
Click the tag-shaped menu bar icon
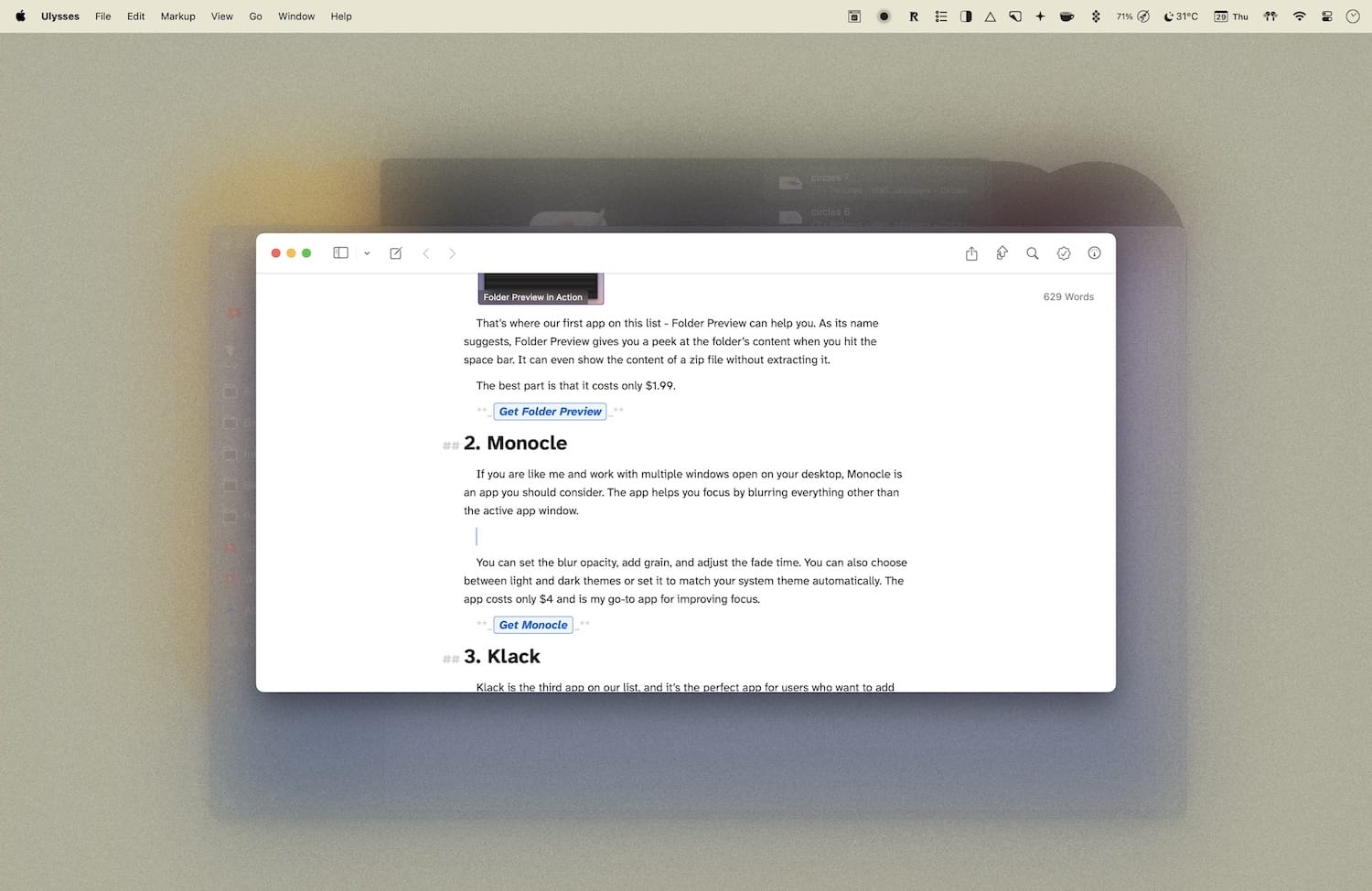coord(1015,16)
